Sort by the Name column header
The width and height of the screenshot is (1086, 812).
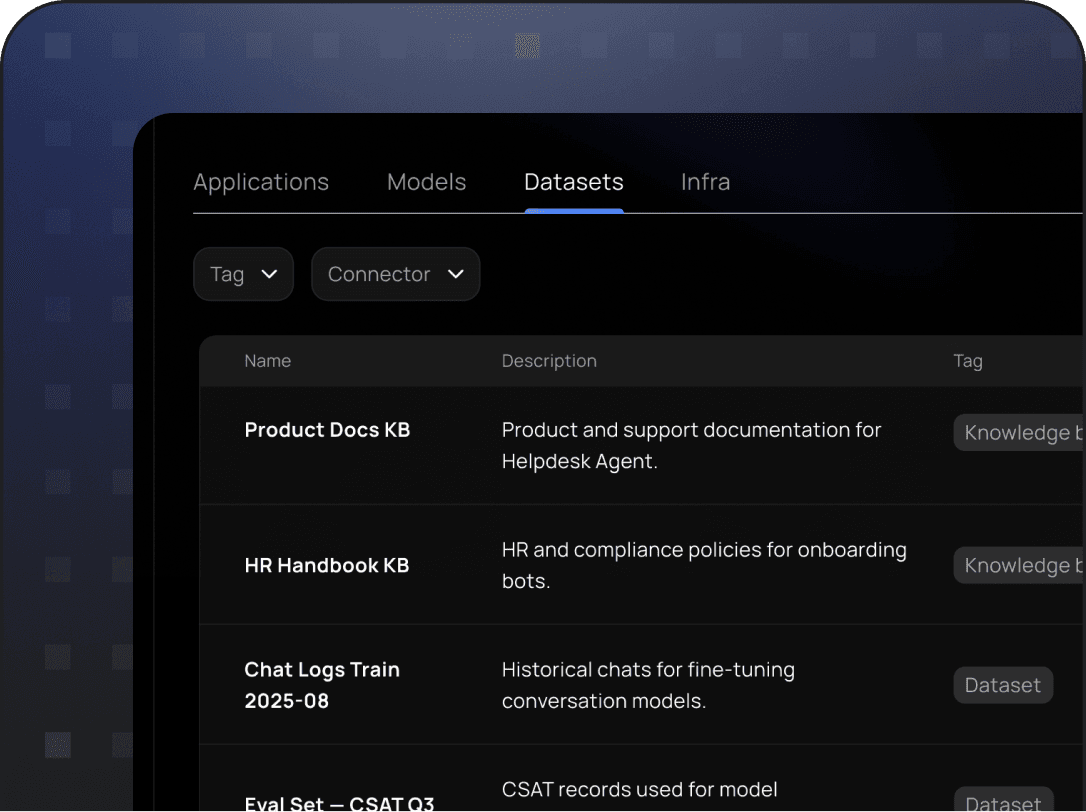(267, 361)
